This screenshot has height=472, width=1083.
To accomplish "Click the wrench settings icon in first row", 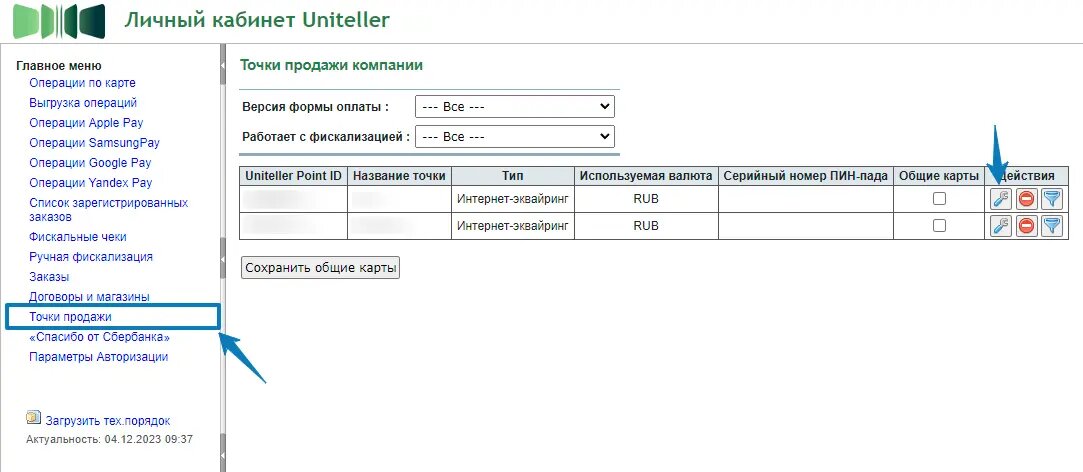I will (1001, 199).
